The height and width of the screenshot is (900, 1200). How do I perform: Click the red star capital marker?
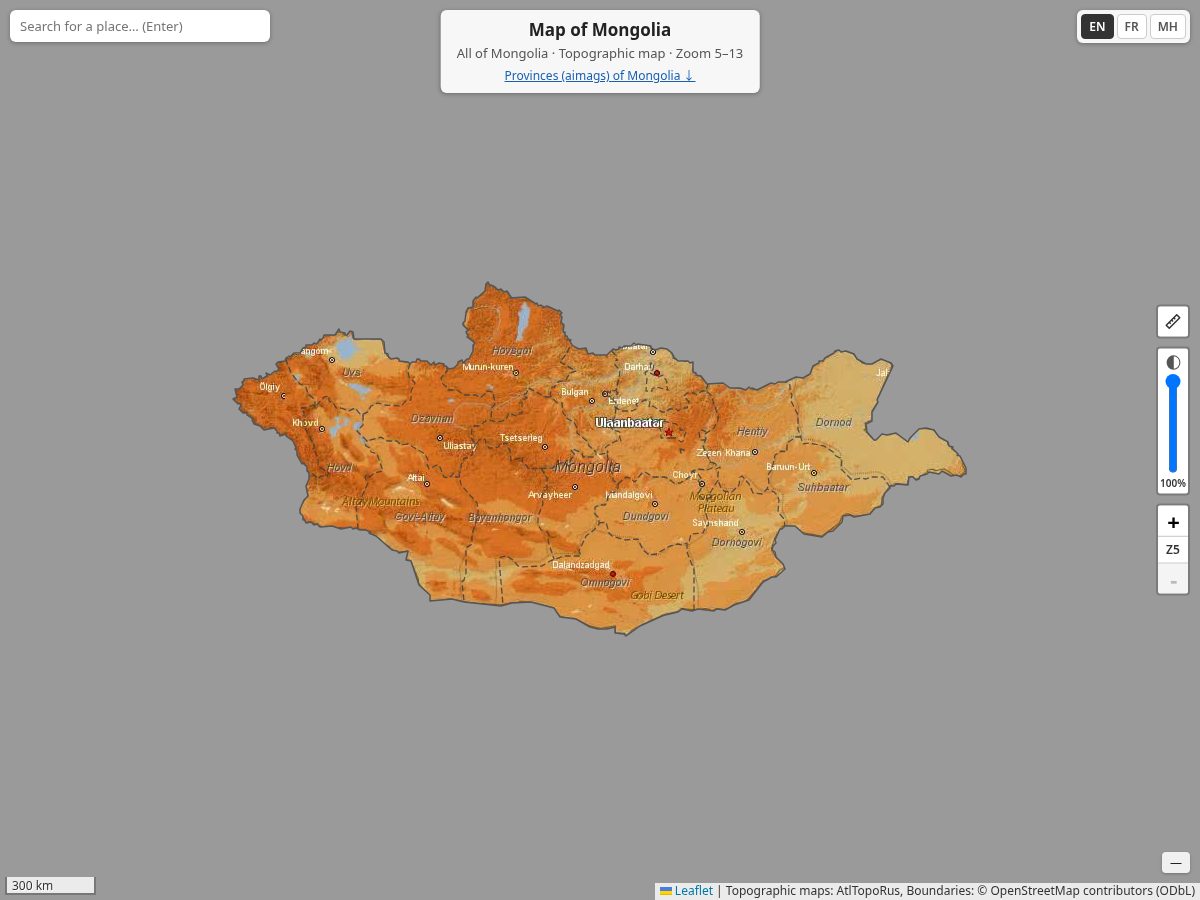click(x=669, y=432)
